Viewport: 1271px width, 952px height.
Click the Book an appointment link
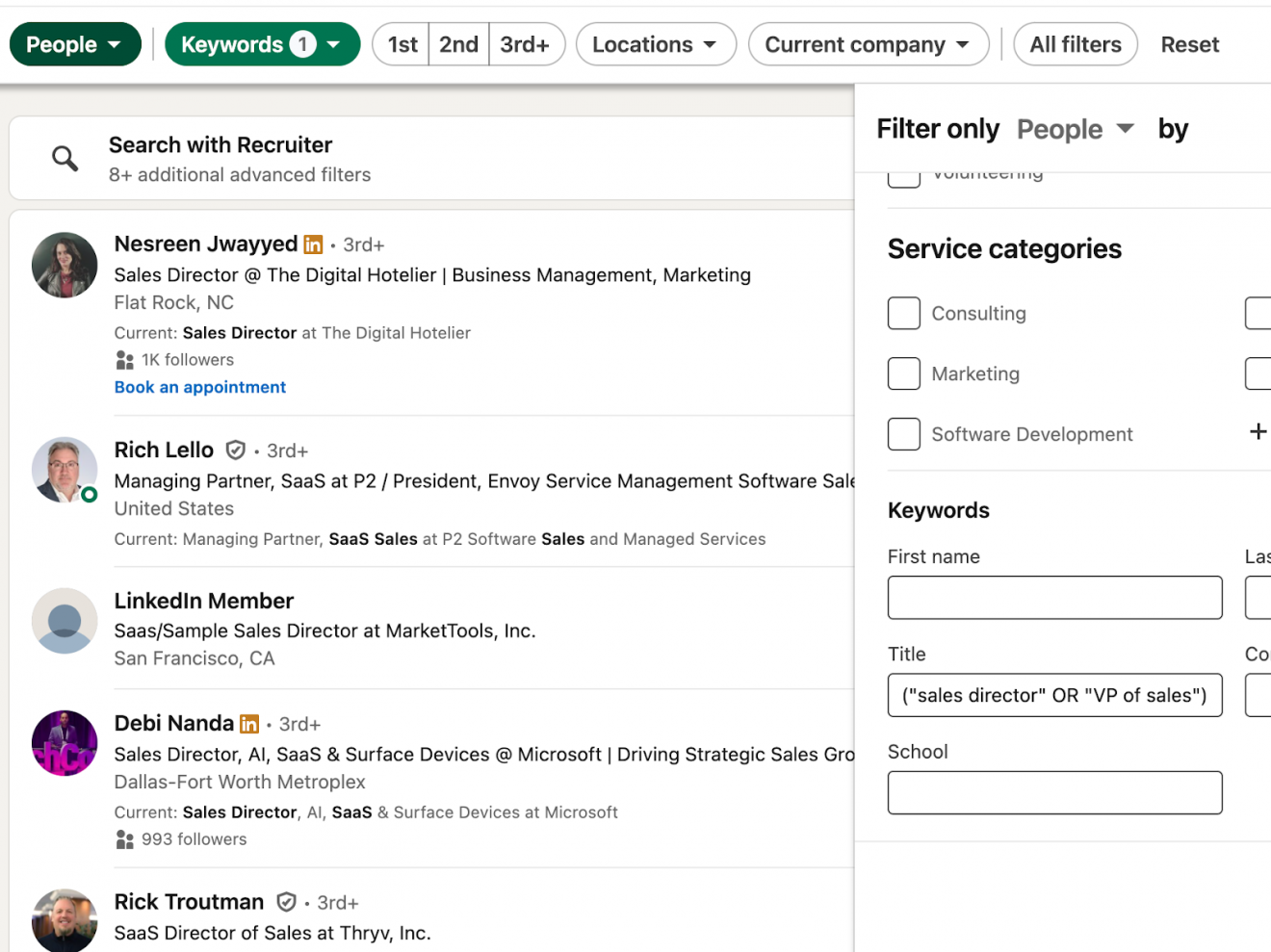(199, 387)
